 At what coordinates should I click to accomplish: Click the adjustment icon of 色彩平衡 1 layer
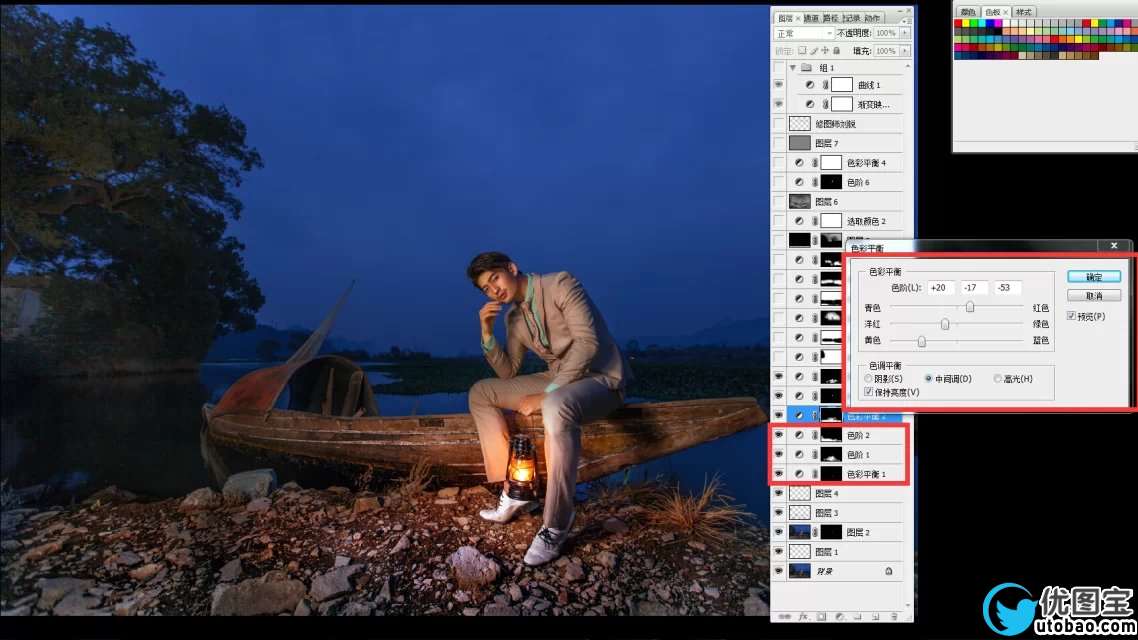(x=799, y=474)
